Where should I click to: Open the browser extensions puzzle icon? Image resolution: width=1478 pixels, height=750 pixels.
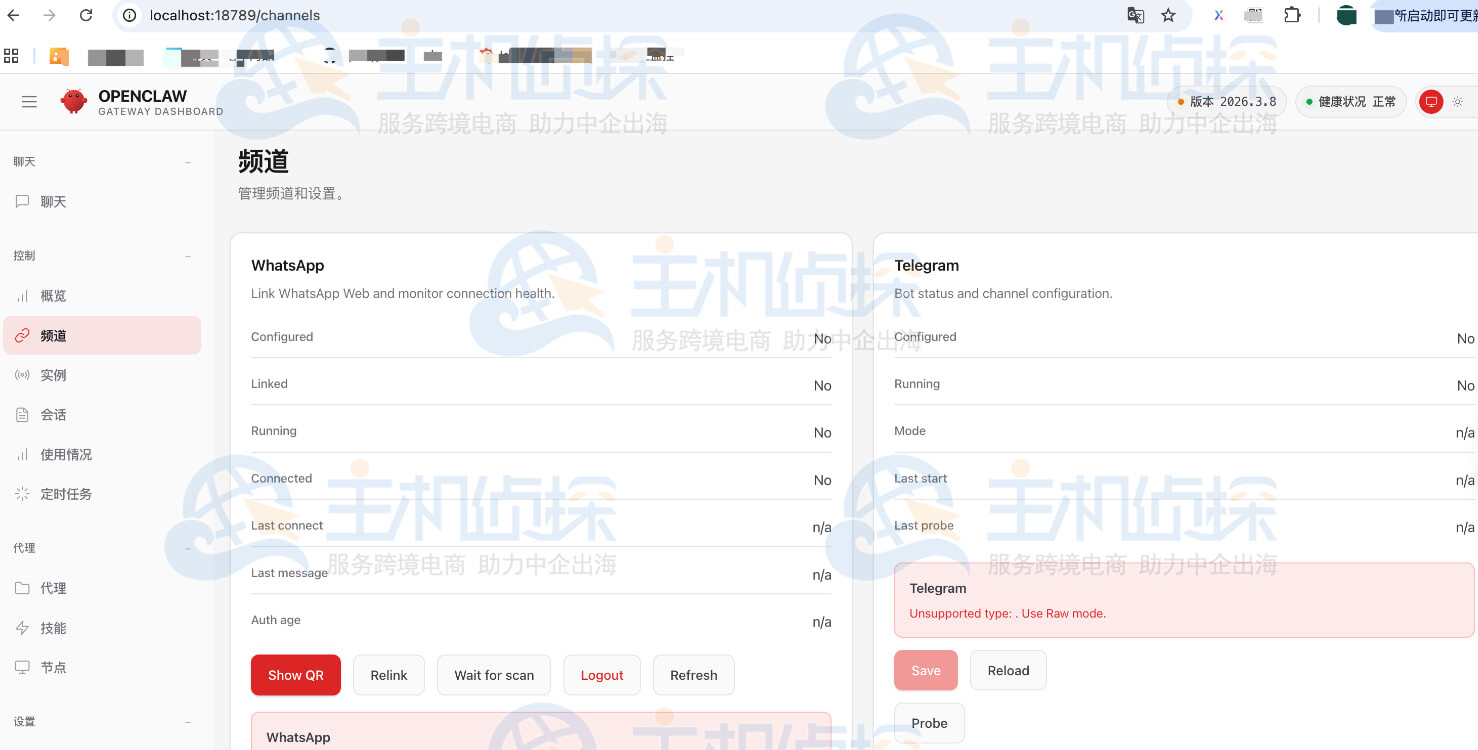[x=1292, y=15]
